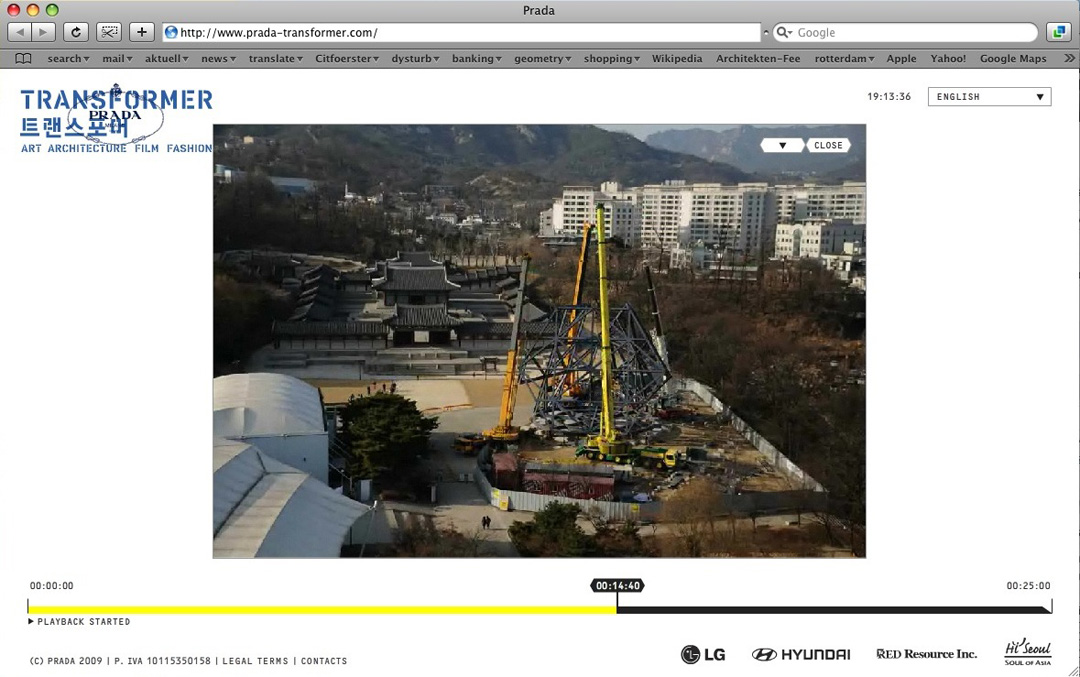Open the mail bookmarks folder
The height and width of the screenshot is (677, 1080).
(x=117, y=59)
